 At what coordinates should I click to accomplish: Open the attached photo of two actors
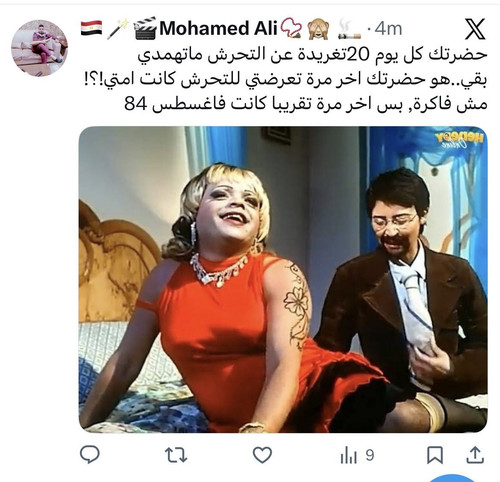point(283,279)
